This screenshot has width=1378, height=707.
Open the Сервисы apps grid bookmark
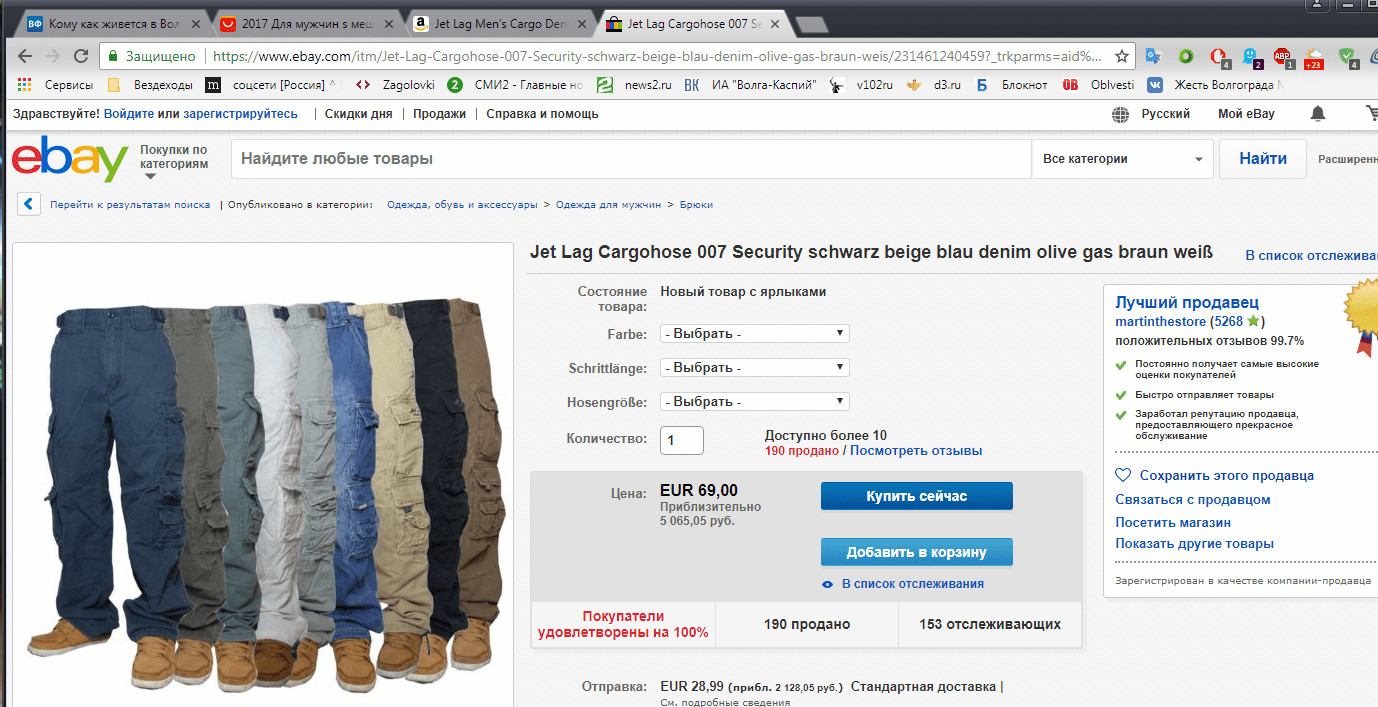[x=57, y=85]
